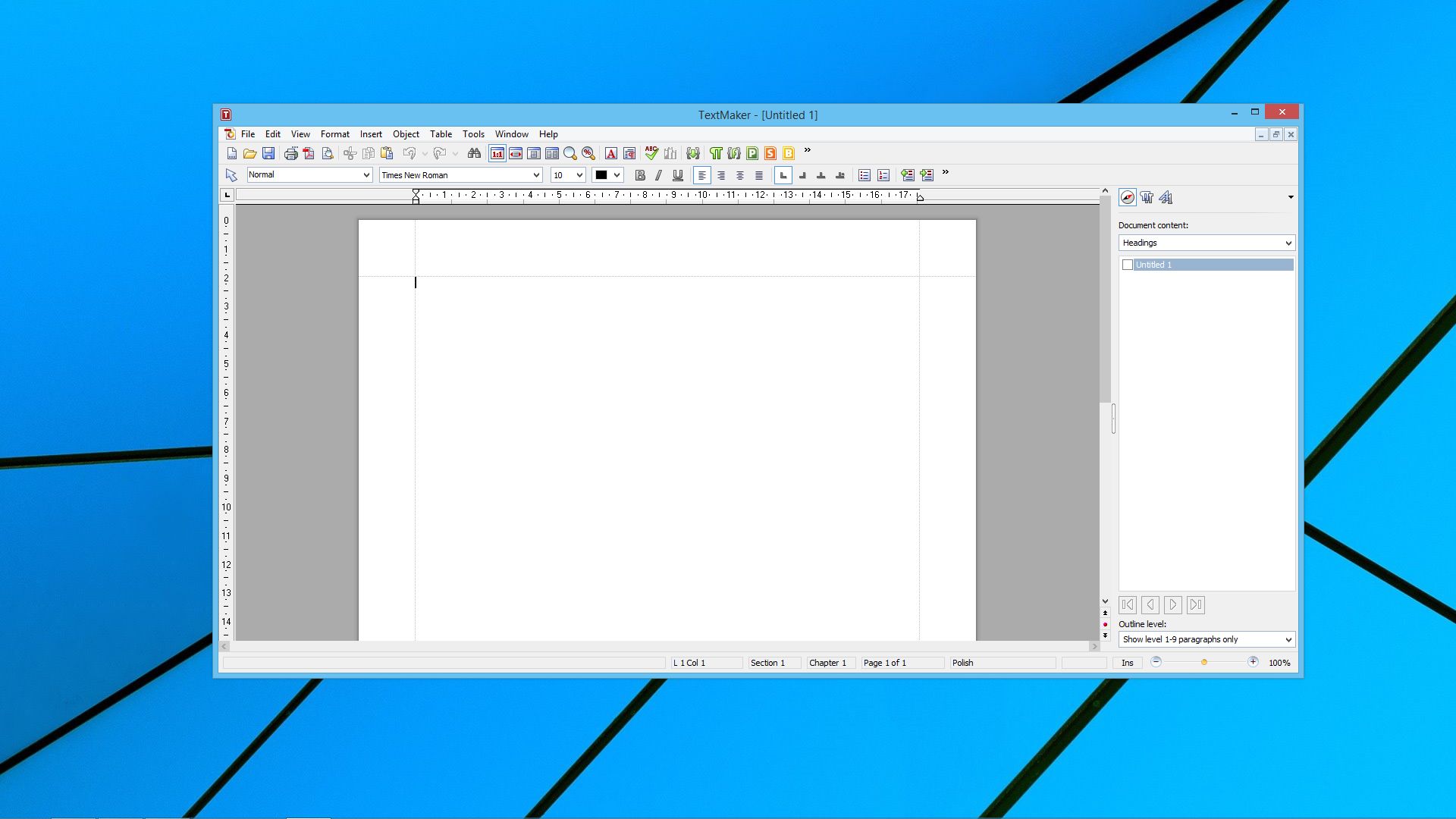Click the zoom-in plus button
The image size is (1456, 819).
(x=1253, y=662)
